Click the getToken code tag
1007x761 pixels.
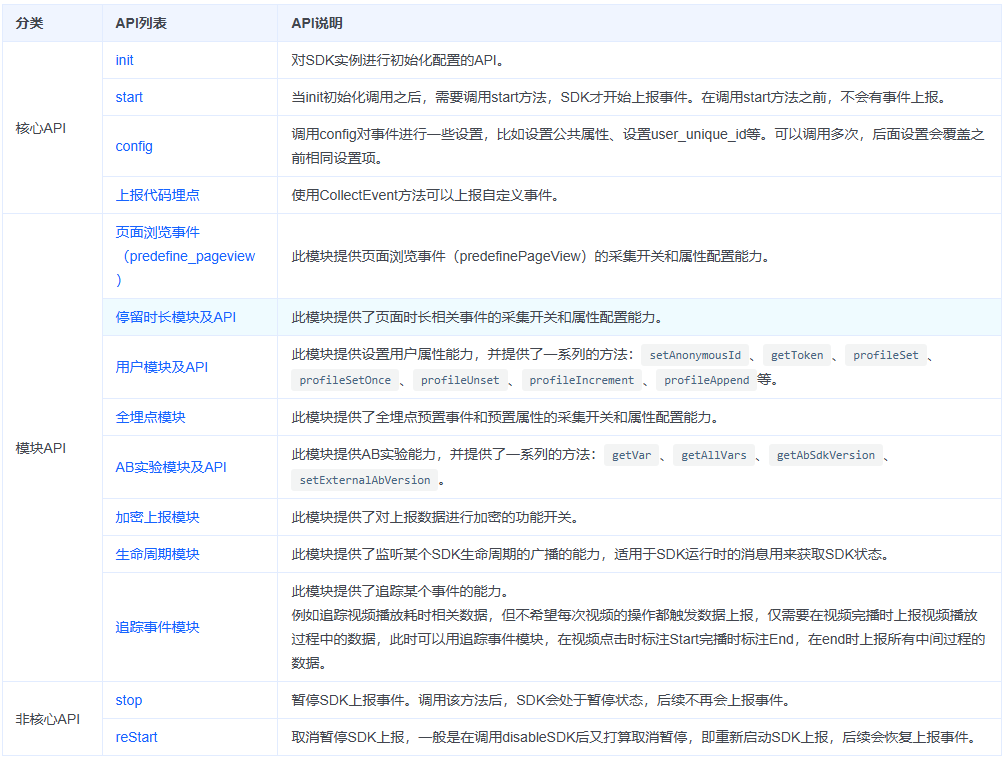(x=797, y=355)
